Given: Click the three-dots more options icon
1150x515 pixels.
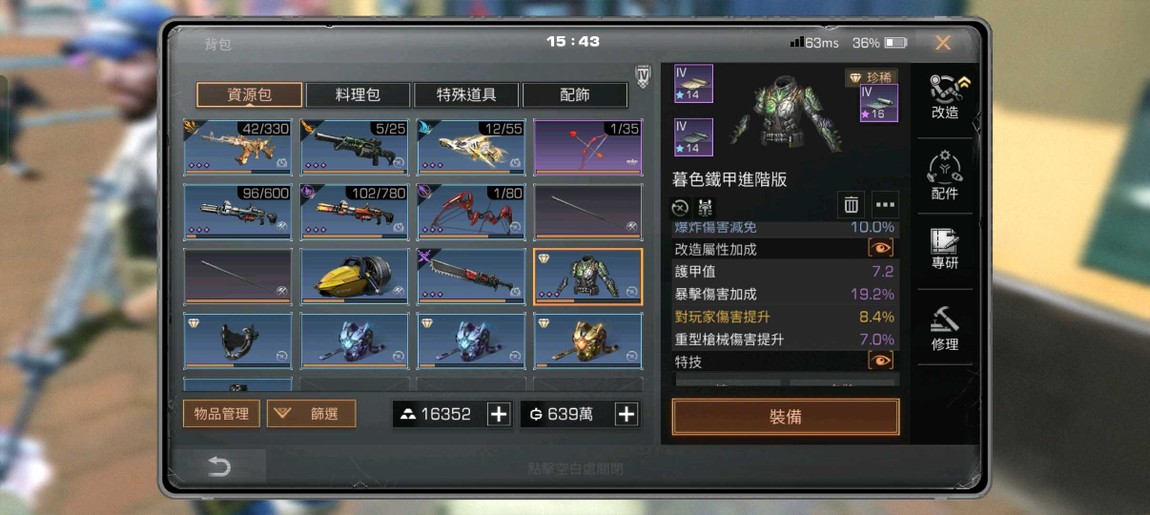Looking at the screenshot, I should coord(885,205).
